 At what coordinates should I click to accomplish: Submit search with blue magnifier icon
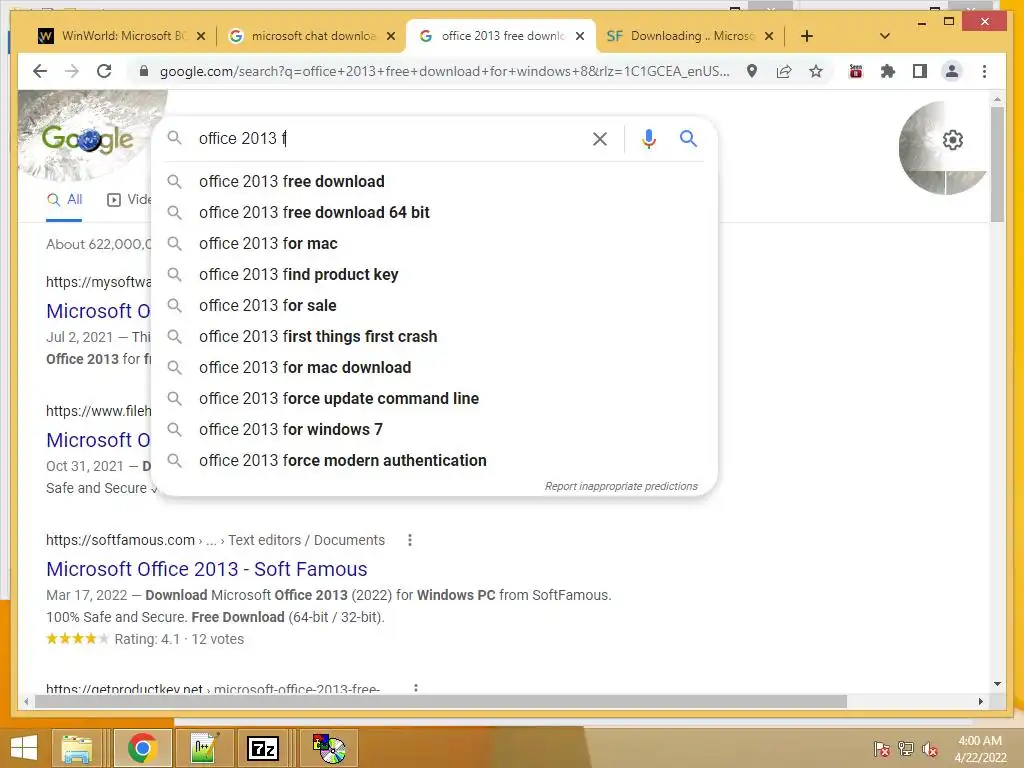click(x=688, y=138)
